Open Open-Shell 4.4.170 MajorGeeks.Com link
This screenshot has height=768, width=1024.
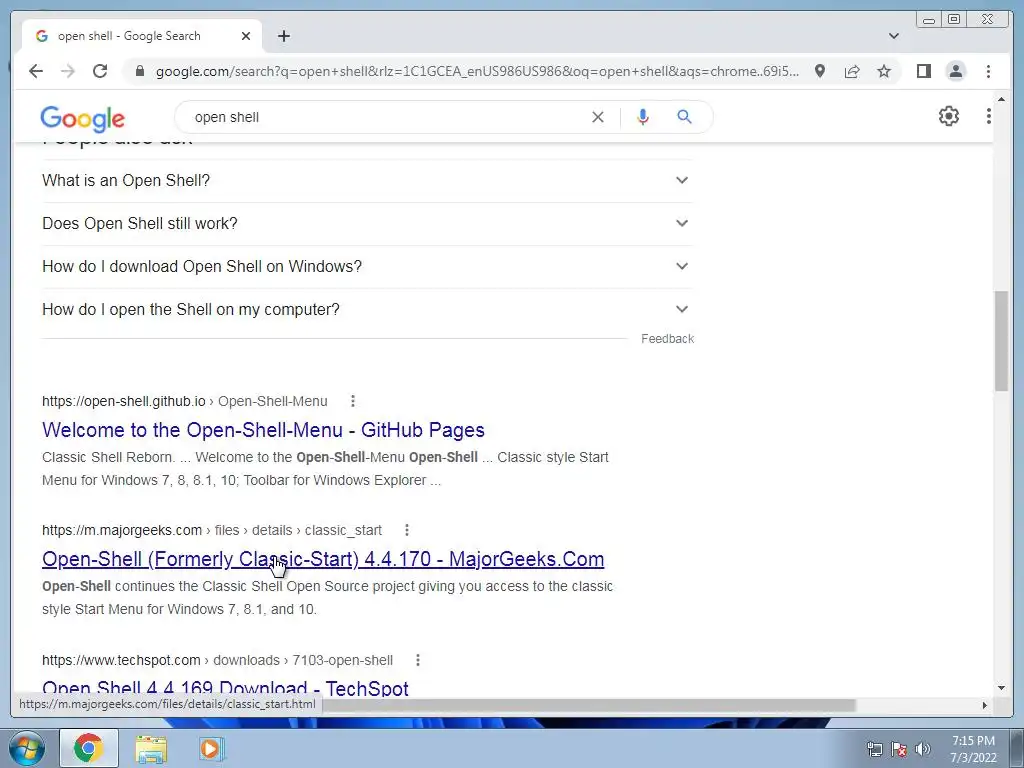[323, 559]
